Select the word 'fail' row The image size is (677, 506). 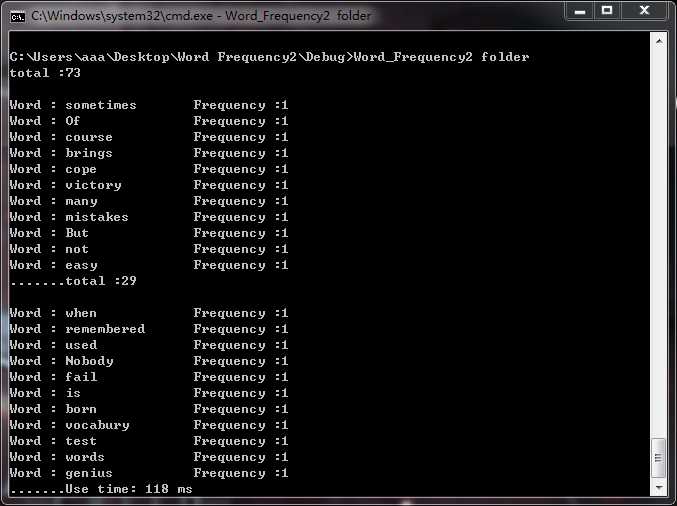(149, 377)
